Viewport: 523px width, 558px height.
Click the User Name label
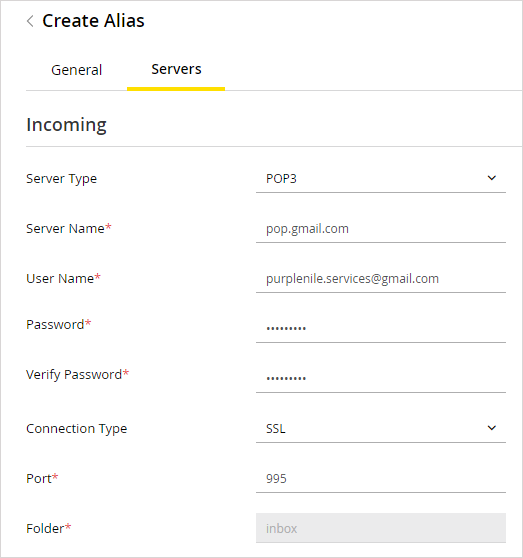(63, 278)
